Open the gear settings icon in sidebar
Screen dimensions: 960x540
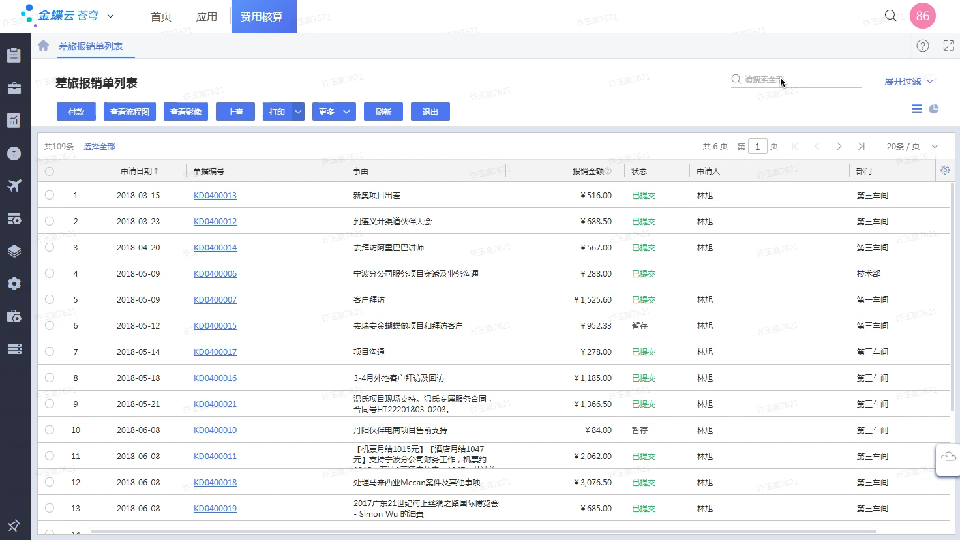coord(14,283)
